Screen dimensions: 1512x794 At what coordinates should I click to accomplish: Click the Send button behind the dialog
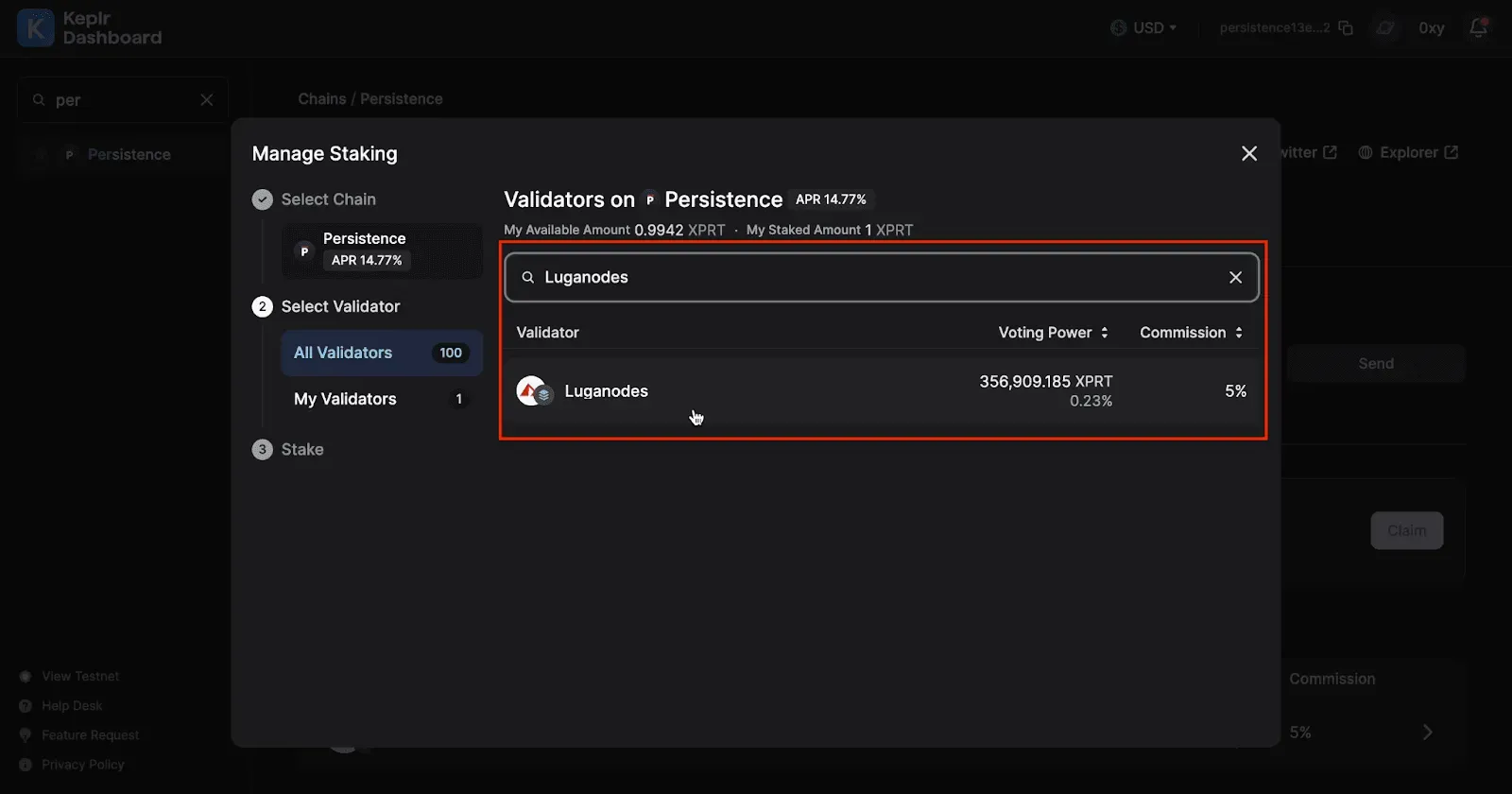(1376, 364)
